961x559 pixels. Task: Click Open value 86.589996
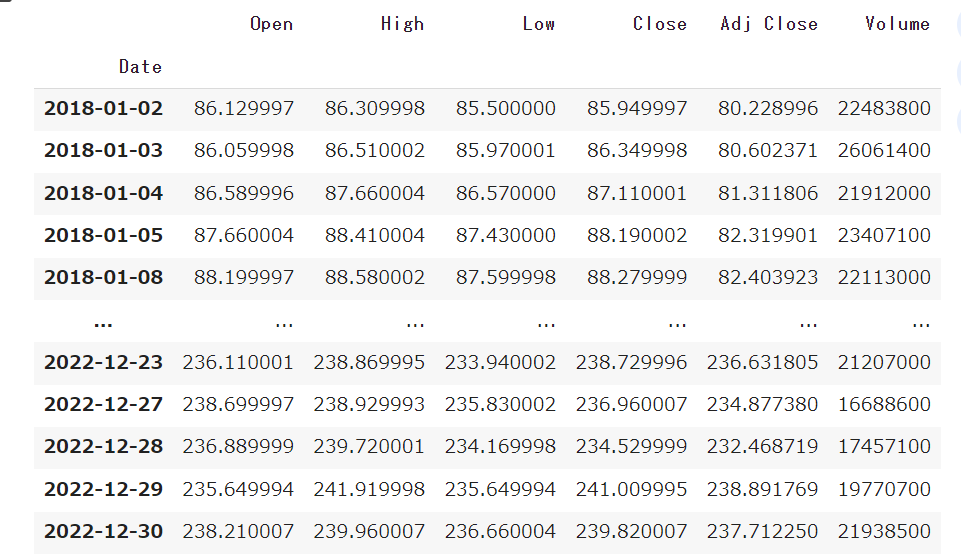point(244,194)
